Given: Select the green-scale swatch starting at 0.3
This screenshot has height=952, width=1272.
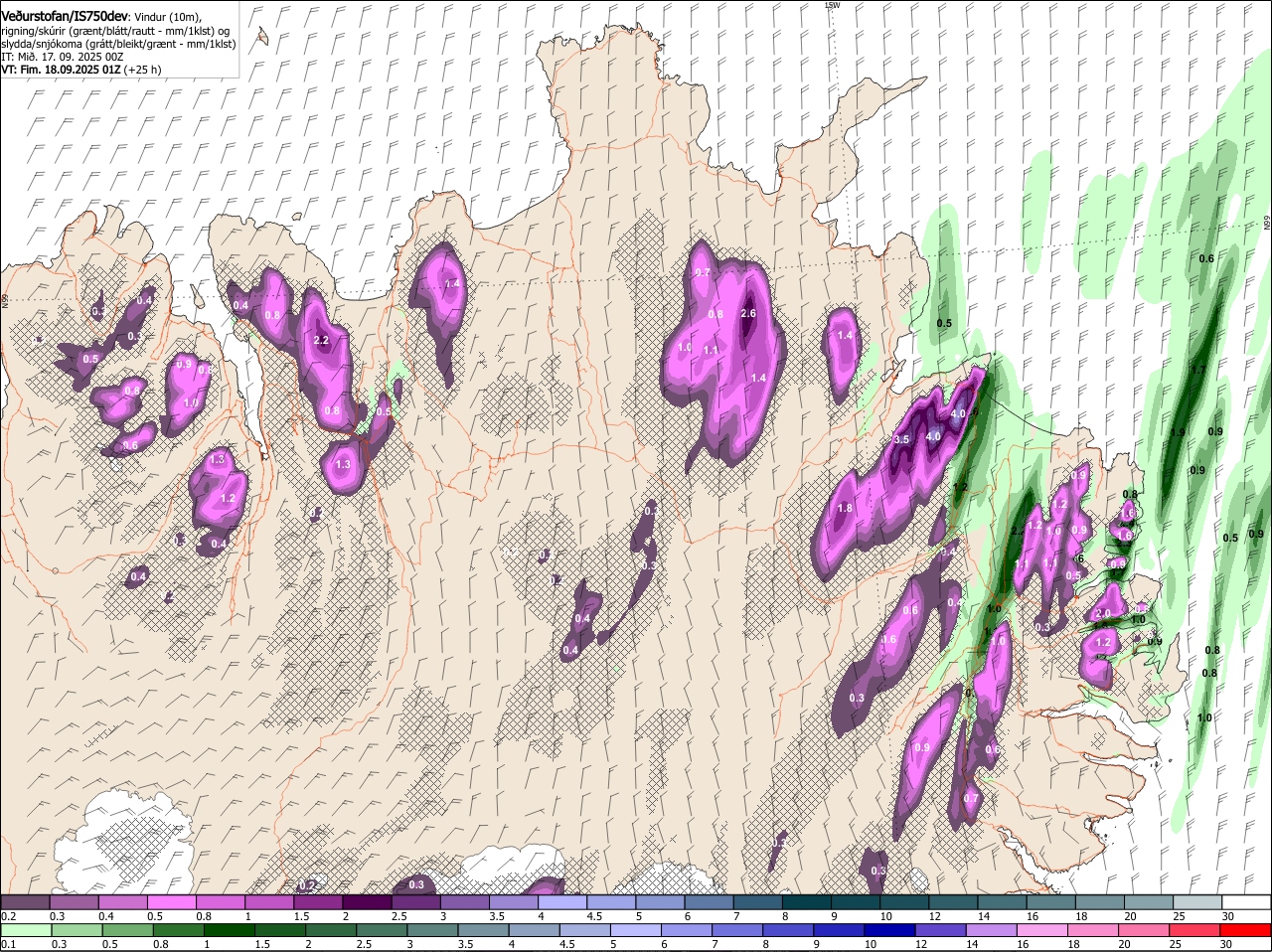Looking at the screenshot, I should (78, 930).
